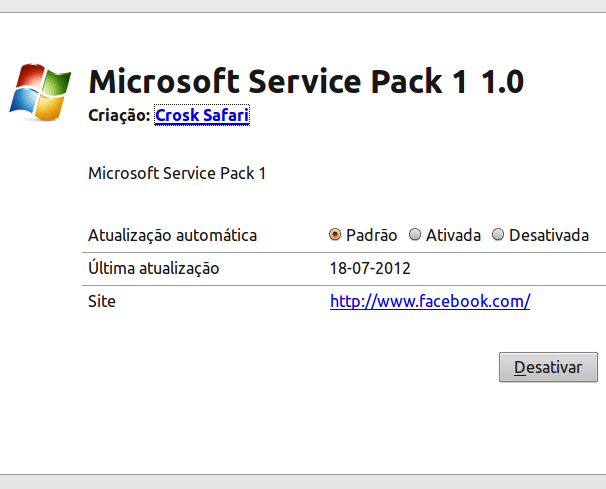Click the Última atualização row label
The height and width of the screenshot is (489, 606).
(x=153, y=268)
